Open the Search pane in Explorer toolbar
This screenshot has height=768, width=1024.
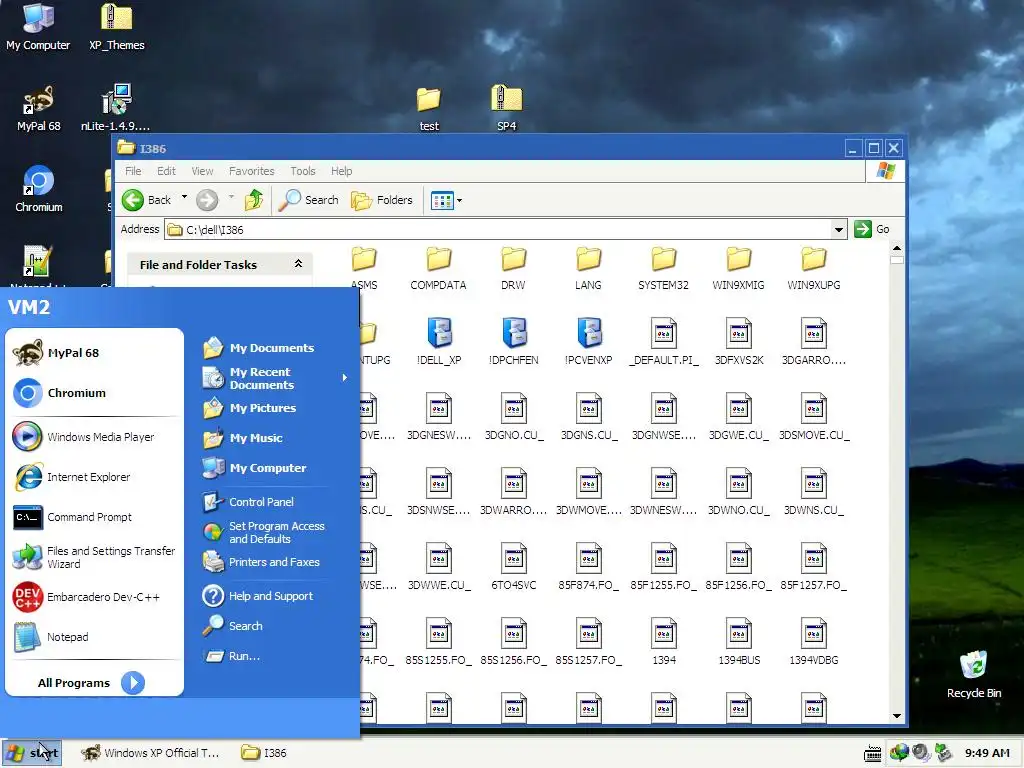[308, 200]
